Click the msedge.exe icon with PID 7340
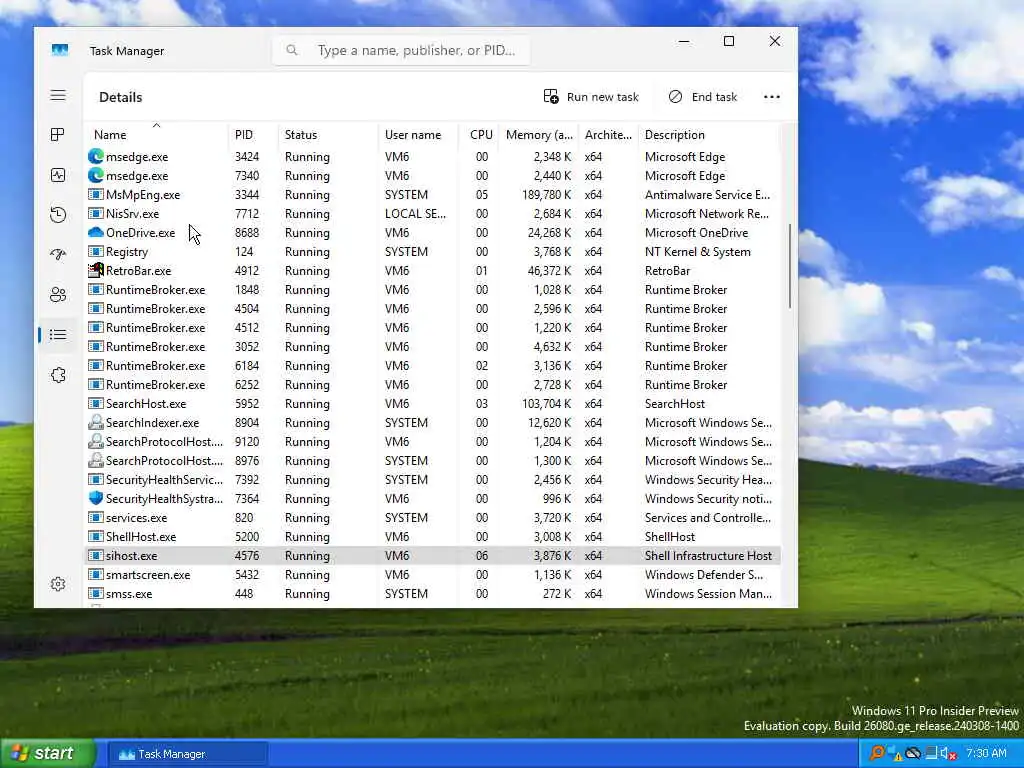 (x=96, y=175)
